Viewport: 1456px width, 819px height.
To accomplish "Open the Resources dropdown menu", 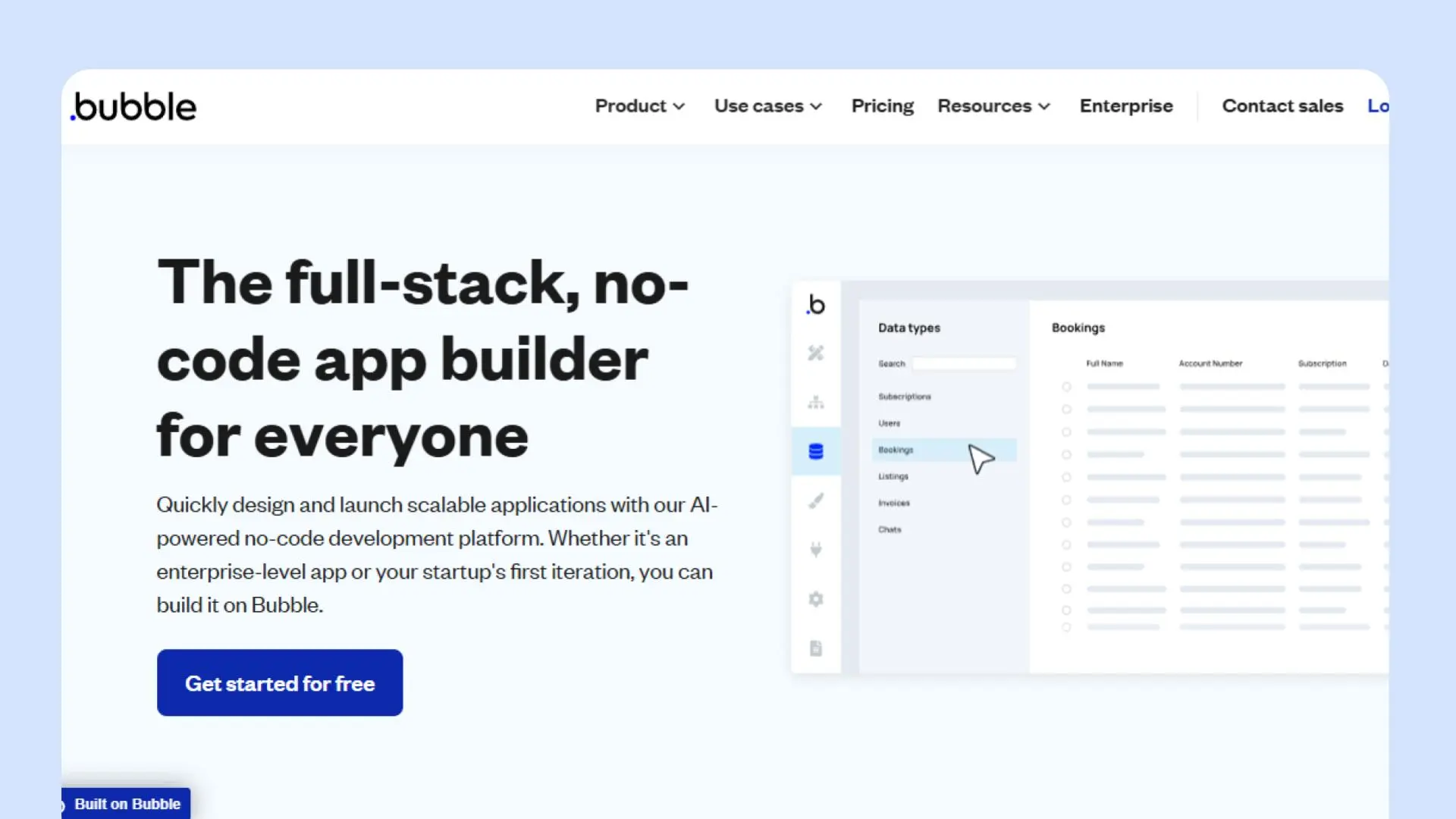I will [993, 106].
